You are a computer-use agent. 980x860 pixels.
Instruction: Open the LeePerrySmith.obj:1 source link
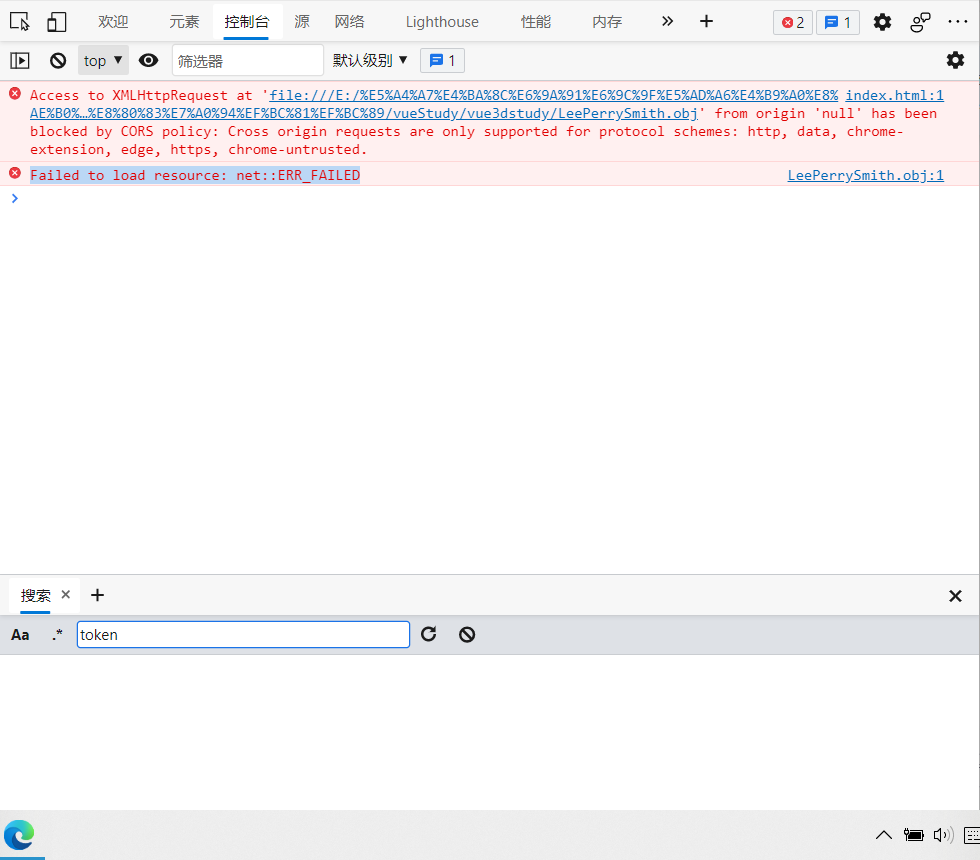point(865,176)
